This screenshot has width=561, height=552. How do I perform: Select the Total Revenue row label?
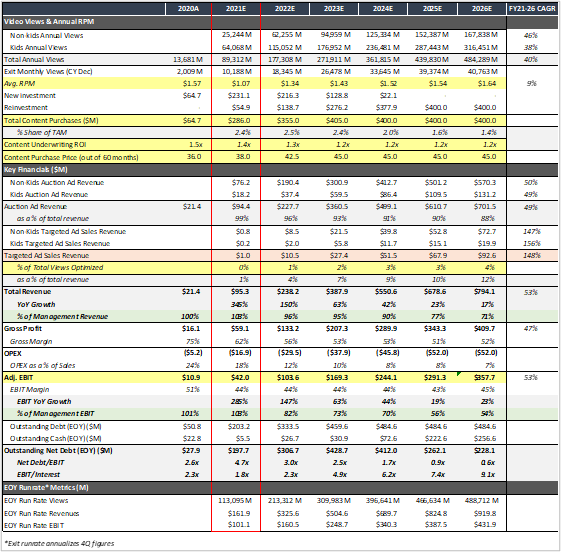coord(28,292)
